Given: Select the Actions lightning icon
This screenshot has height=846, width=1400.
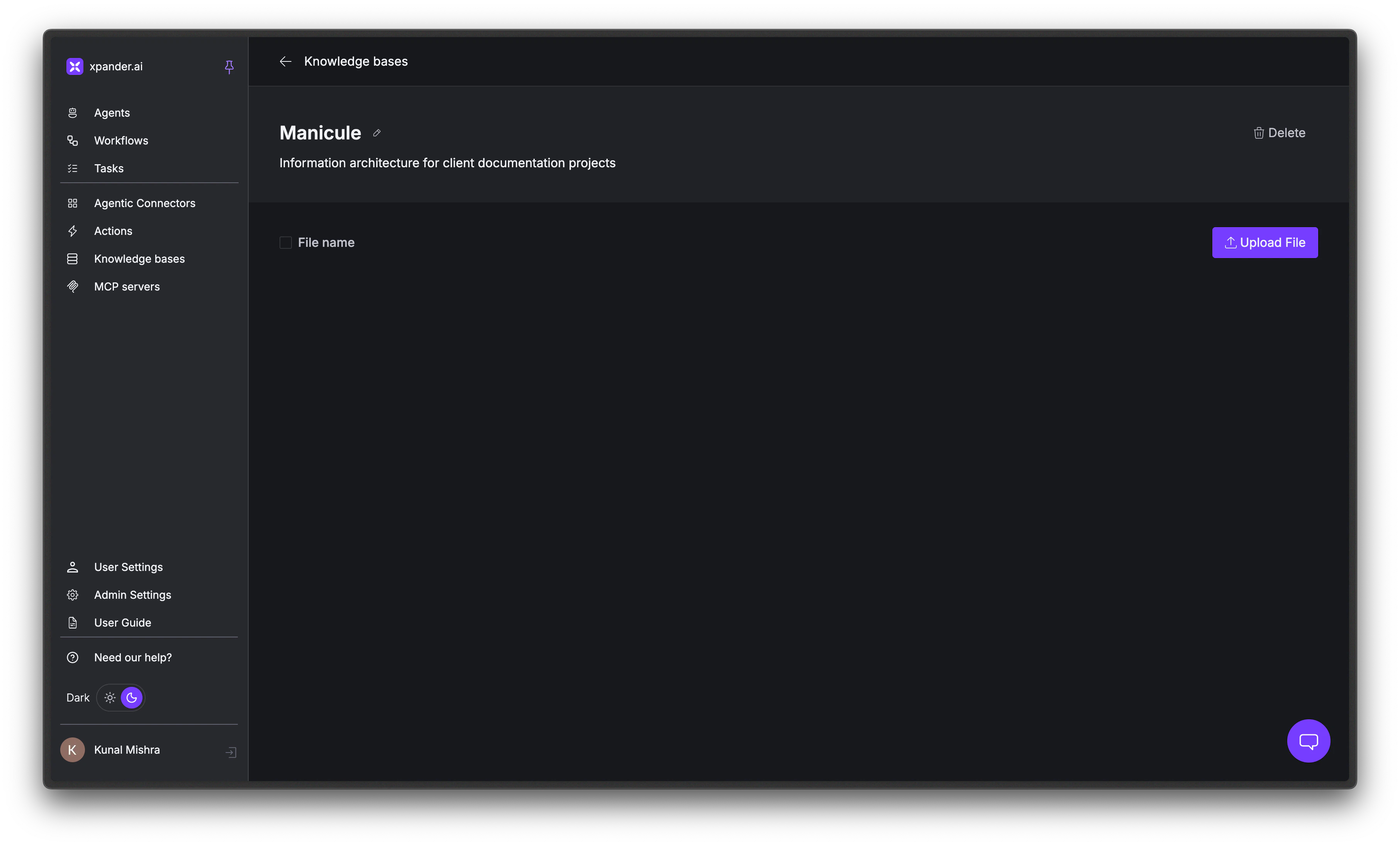Looking at the screenshot, I should coord(73,231).
